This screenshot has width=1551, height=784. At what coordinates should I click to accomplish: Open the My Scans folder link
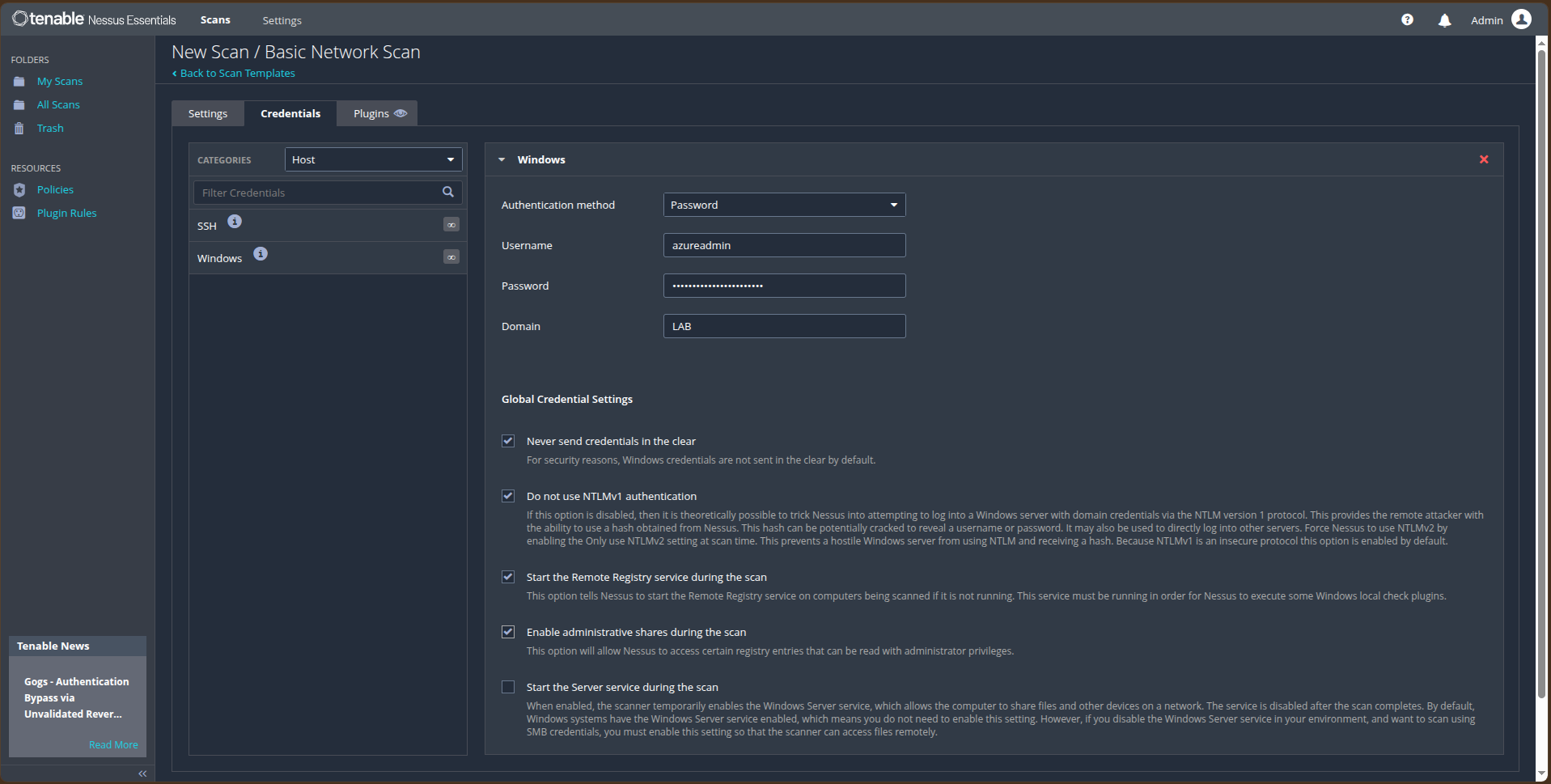[x=60, y=82]
